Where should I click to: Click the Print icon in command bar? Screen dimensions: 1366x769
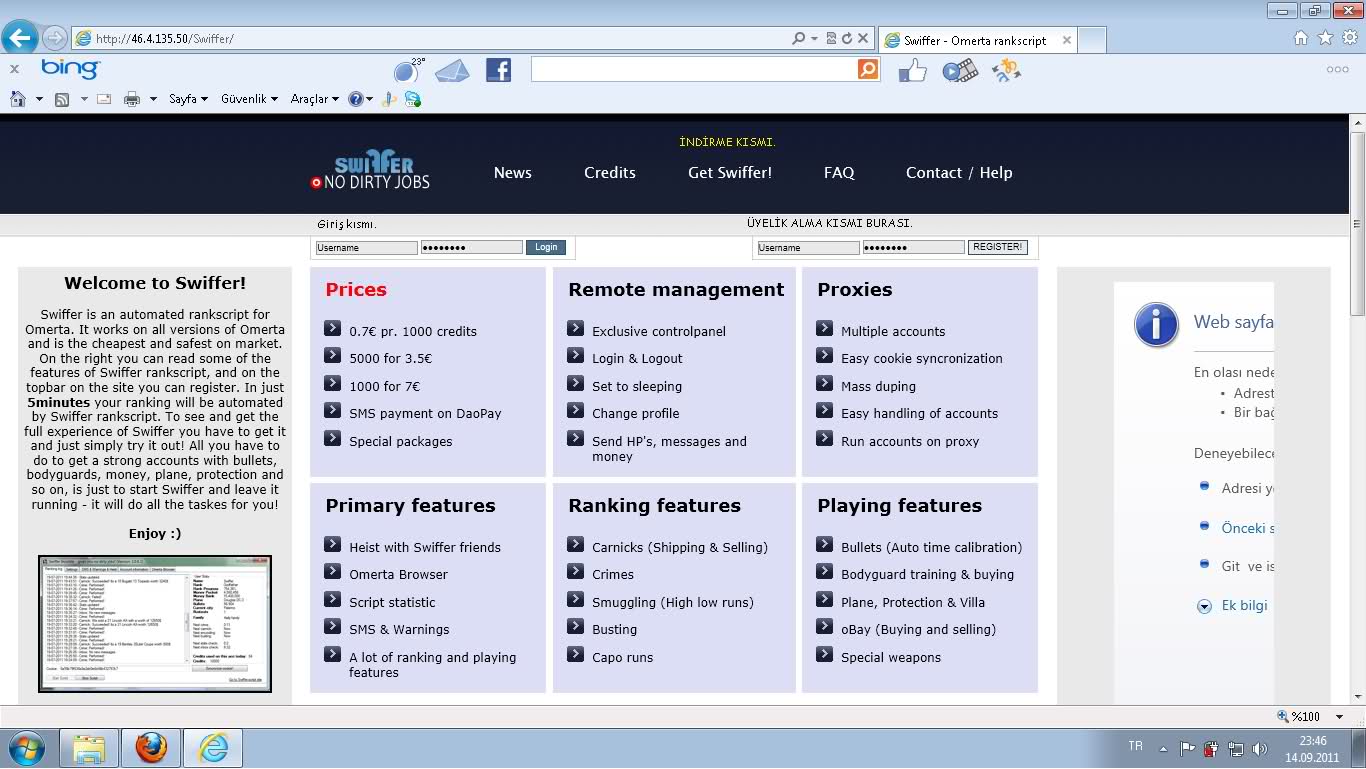[131, 99]
